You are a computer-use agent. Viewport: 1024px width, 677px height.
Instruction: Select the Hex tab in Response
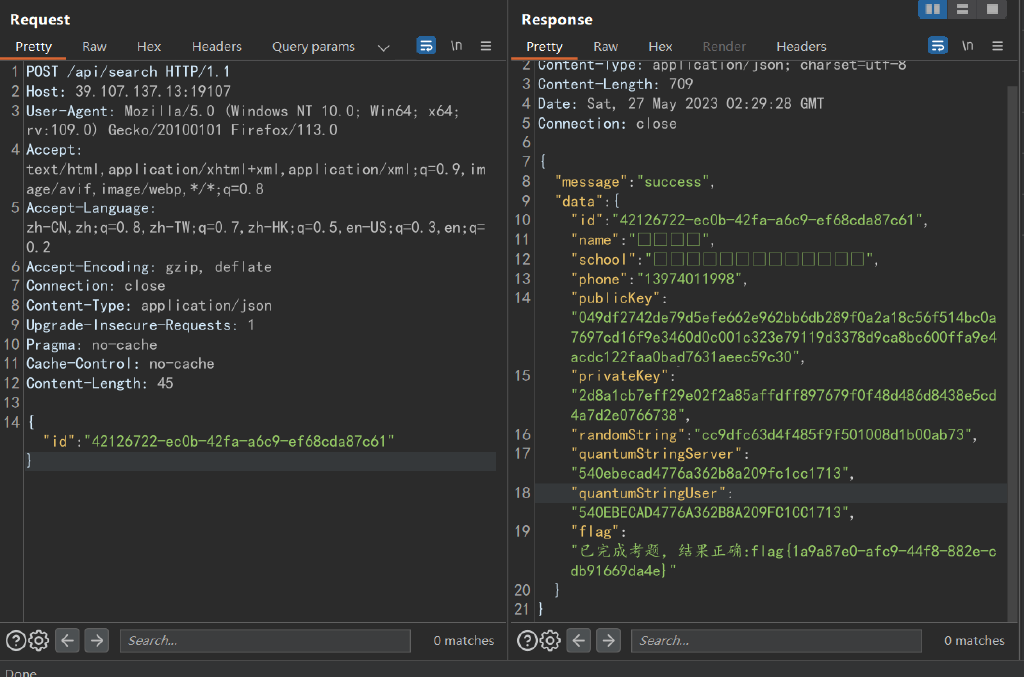pyautogui.click(x=660, y=46)
